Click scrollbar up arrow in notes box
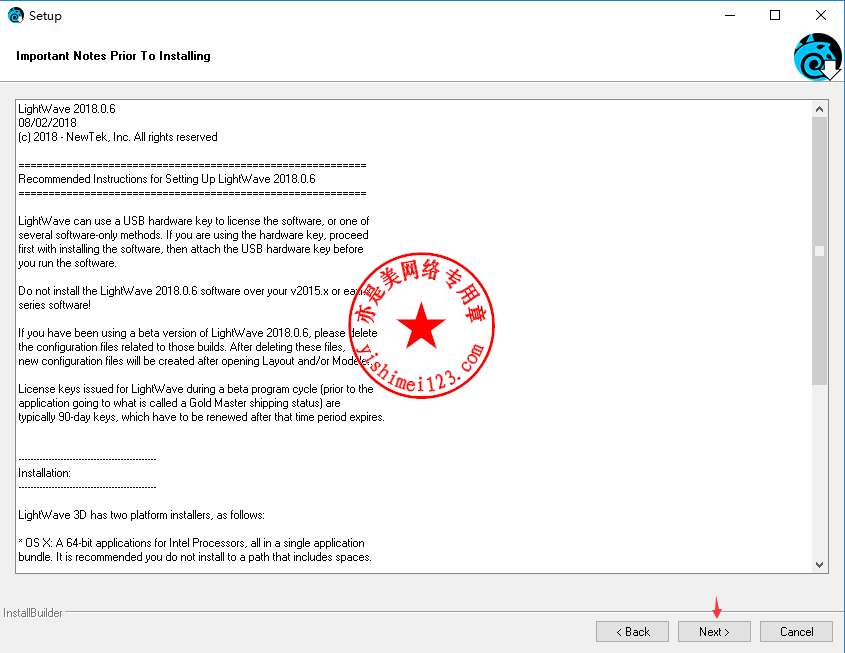The width and height of the screenshot is (845, 653). (x=819, y=109)
